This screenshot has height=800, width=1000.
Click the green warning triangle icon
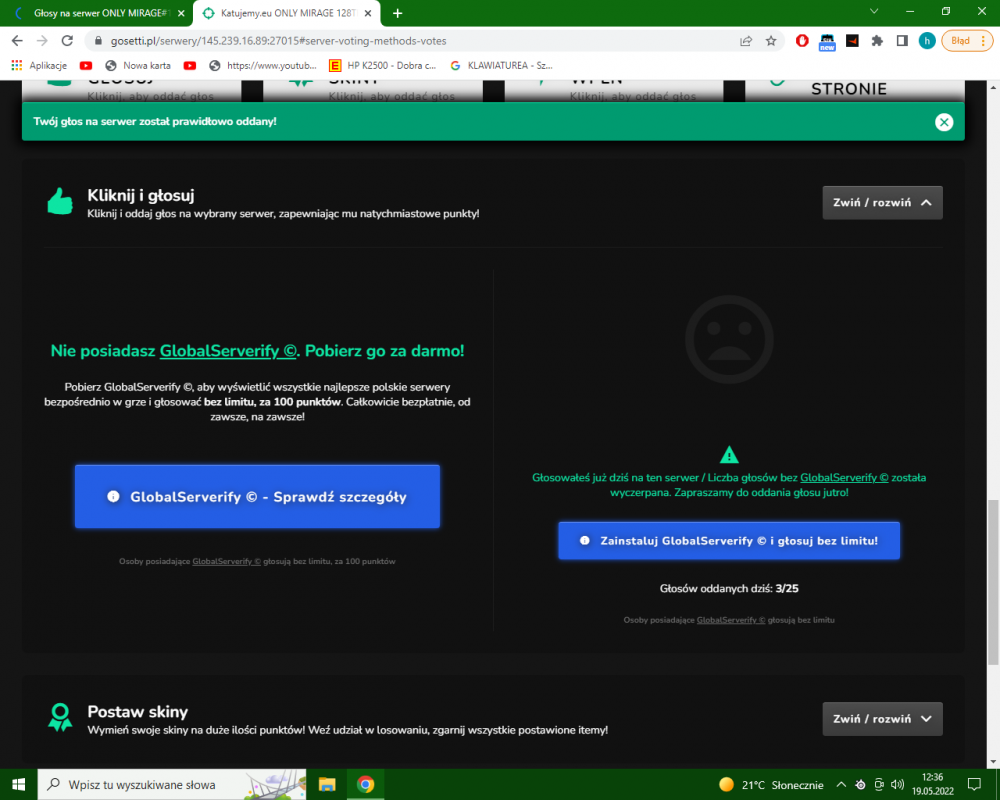point(729,455)
